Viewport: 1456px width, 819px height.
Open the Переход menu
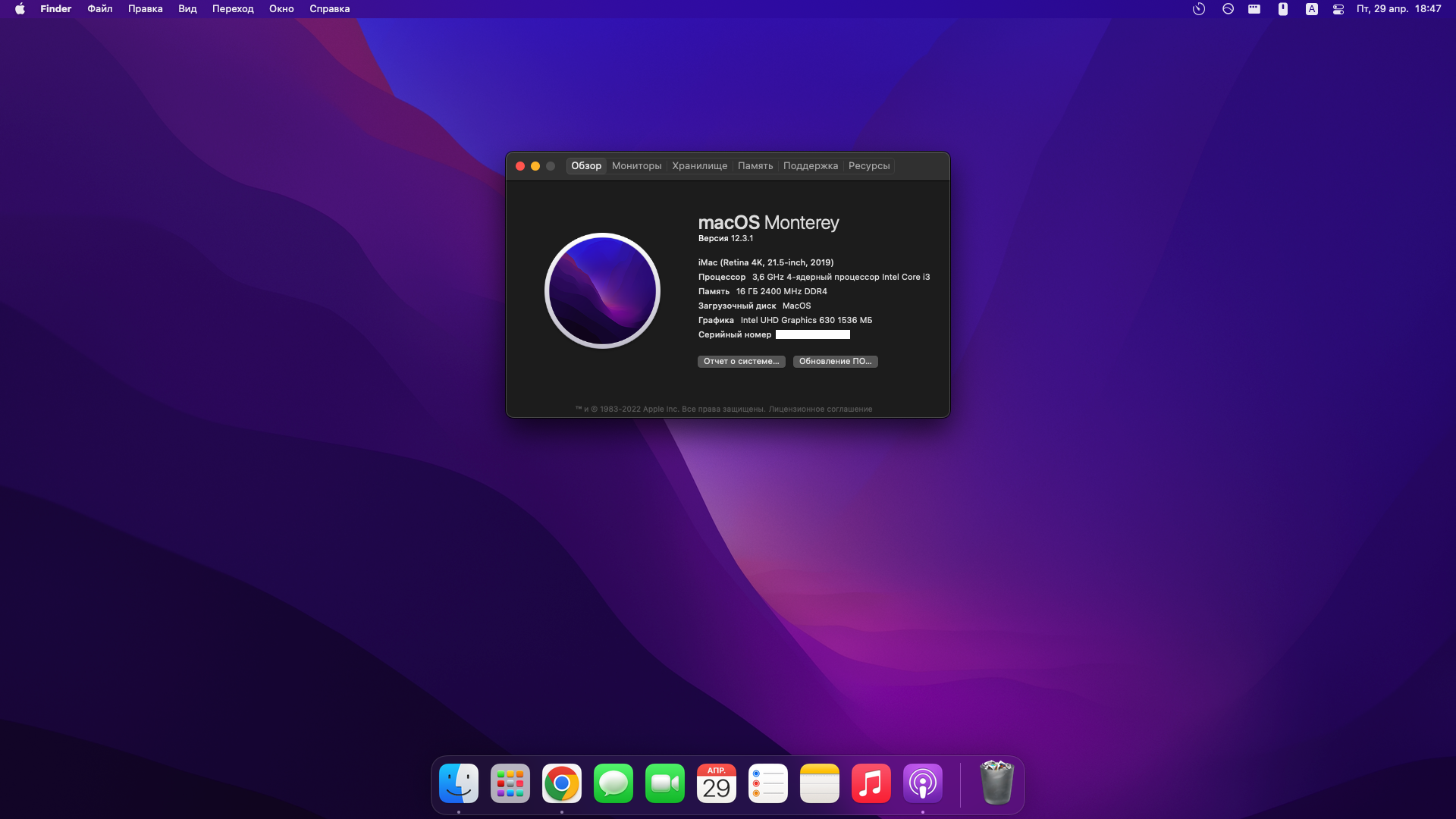[233, 9]
